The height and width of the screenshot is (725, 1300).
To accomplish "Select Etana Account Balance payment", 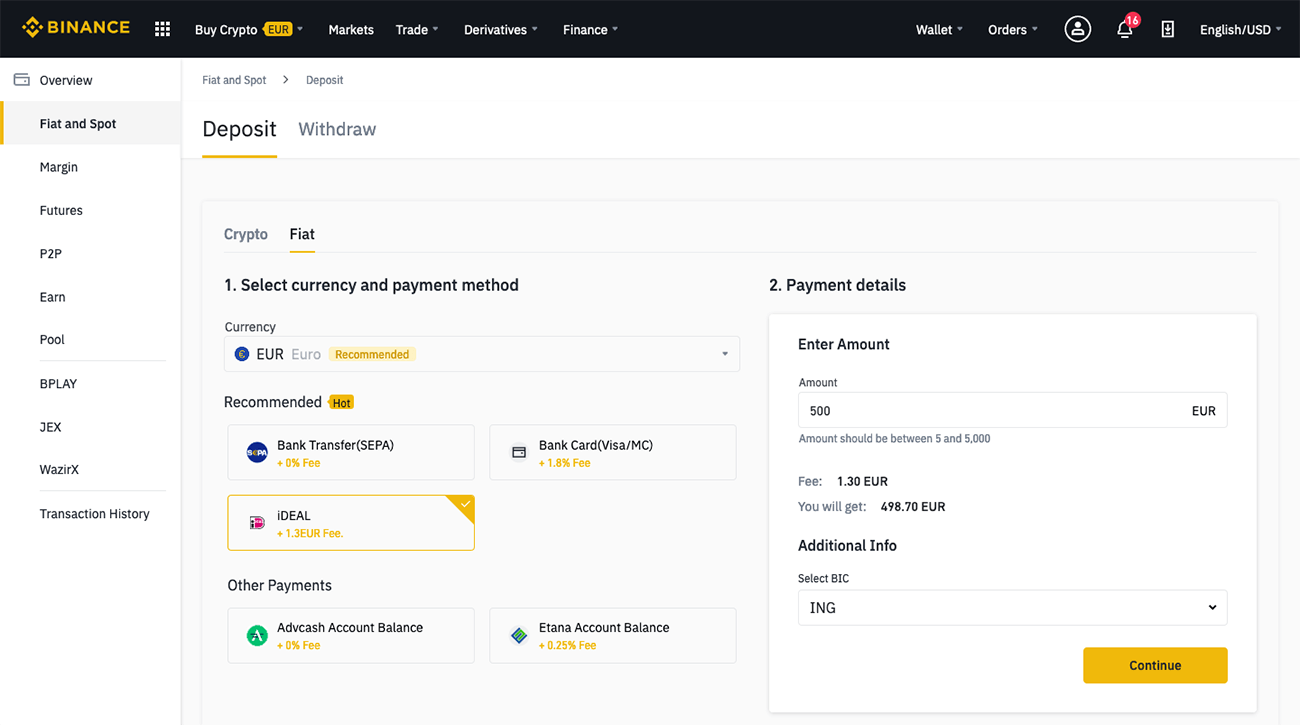I will point(613,635).
